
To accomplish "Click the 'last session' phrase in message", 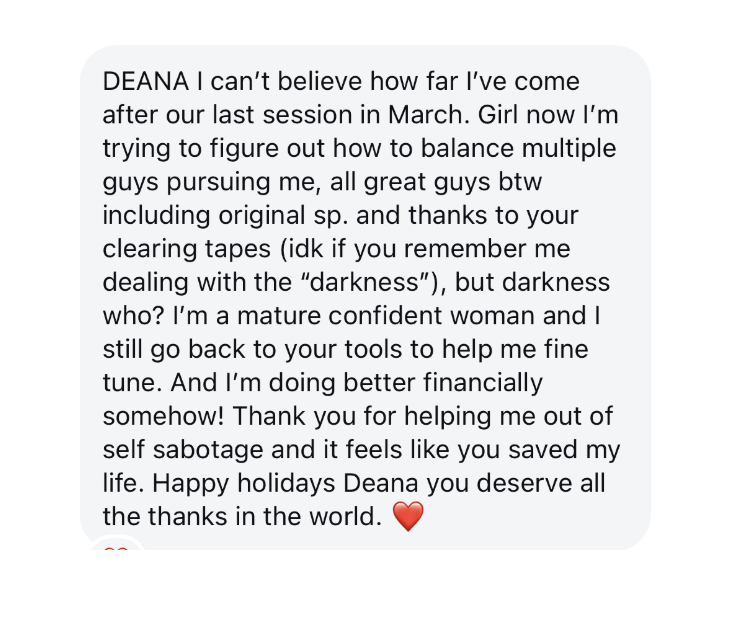I will pos(282,115).
